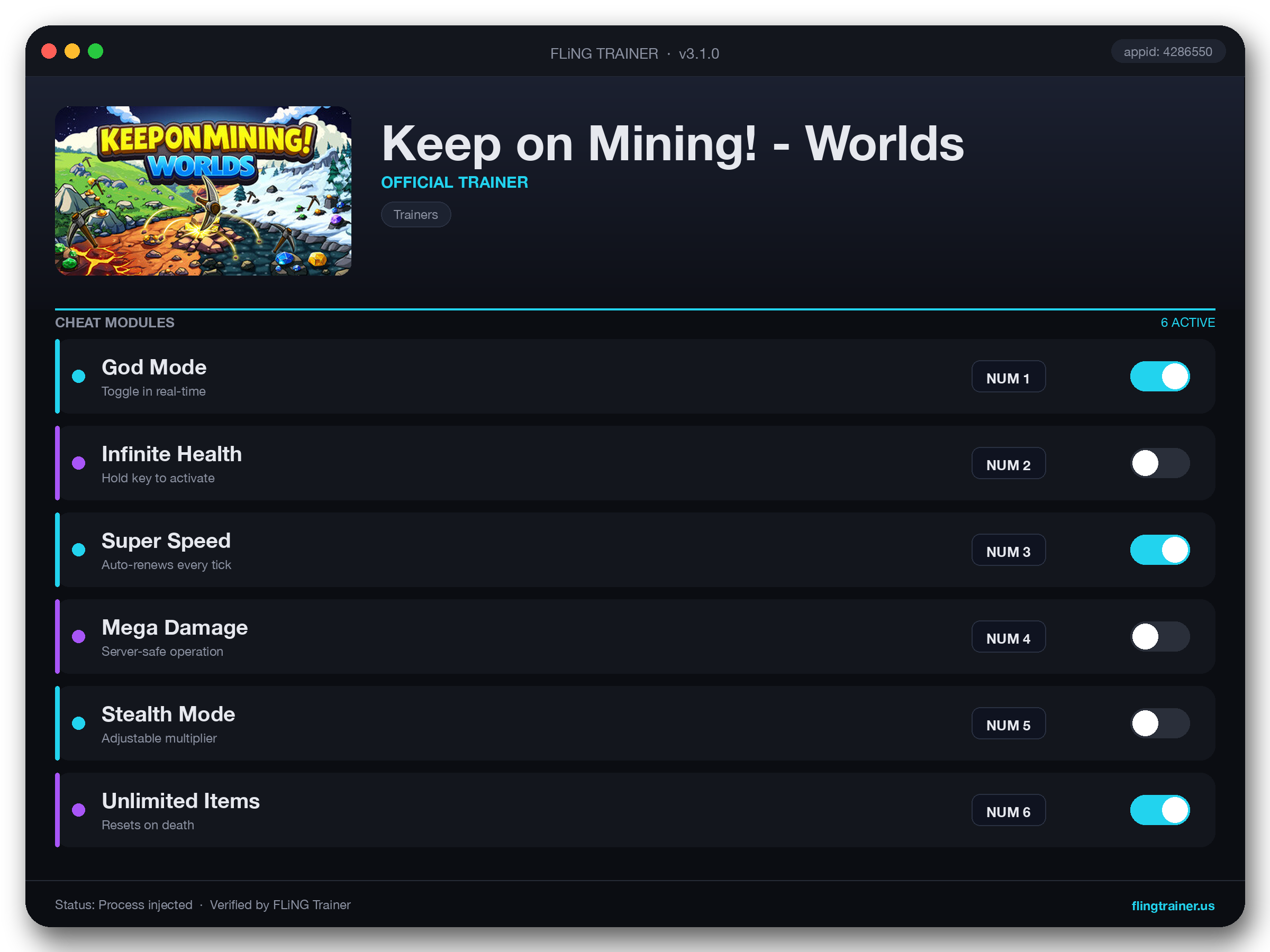The image size is (1270, 952).
Task: Maximize the window with the green button
Action: click(95, 51)
